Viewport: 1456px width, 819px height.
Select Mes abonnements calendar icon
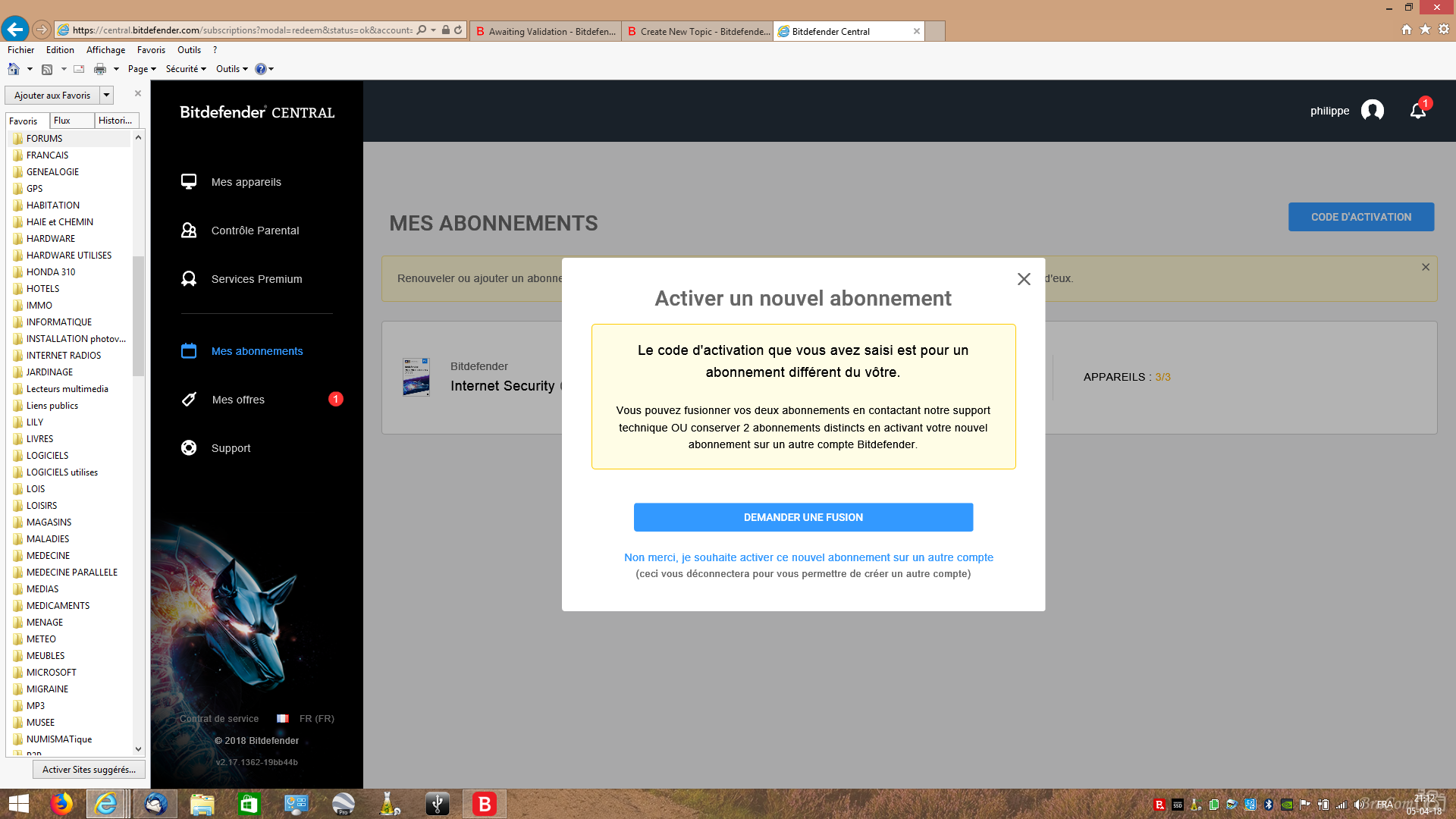pyautogui.click(x=189, y=350)
